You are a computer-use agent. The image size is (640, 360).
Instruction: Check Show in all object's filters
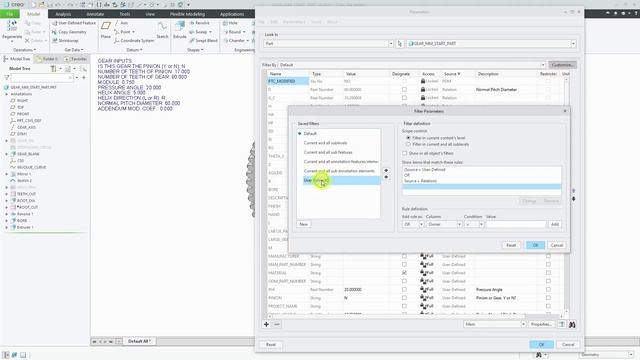tap(404, 153)
